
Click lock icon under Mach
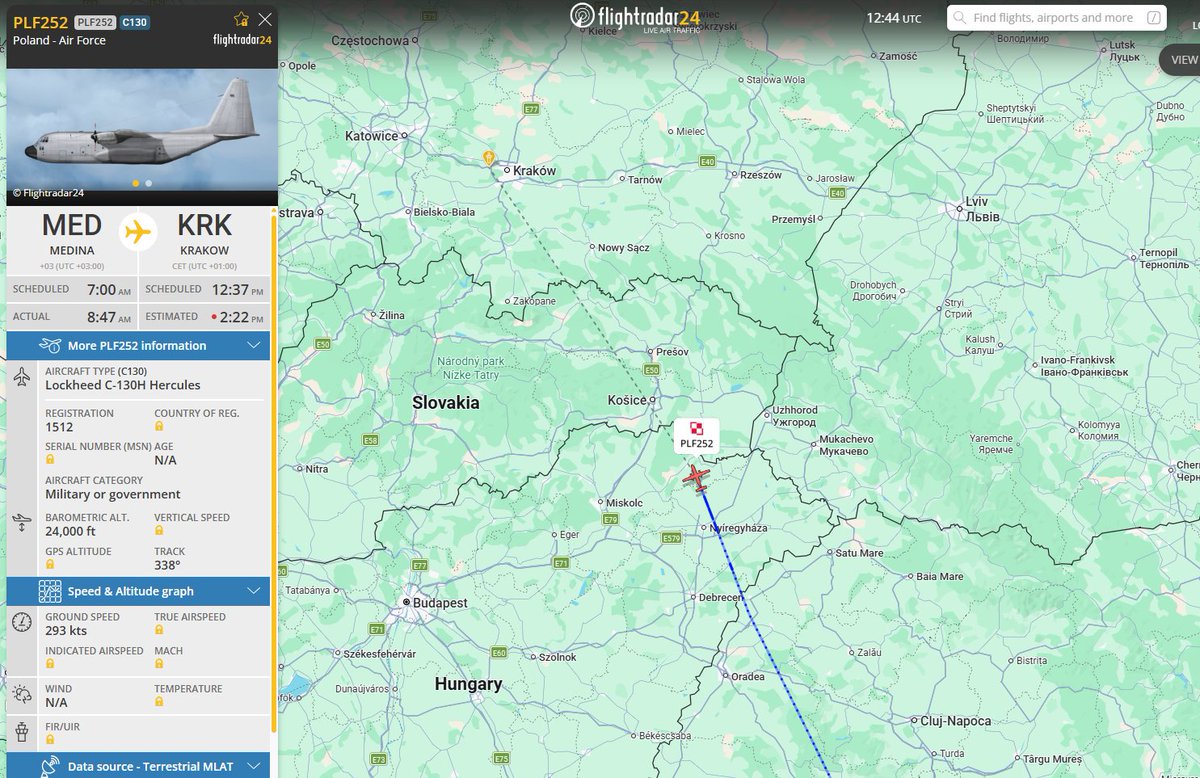pos(159,664)
